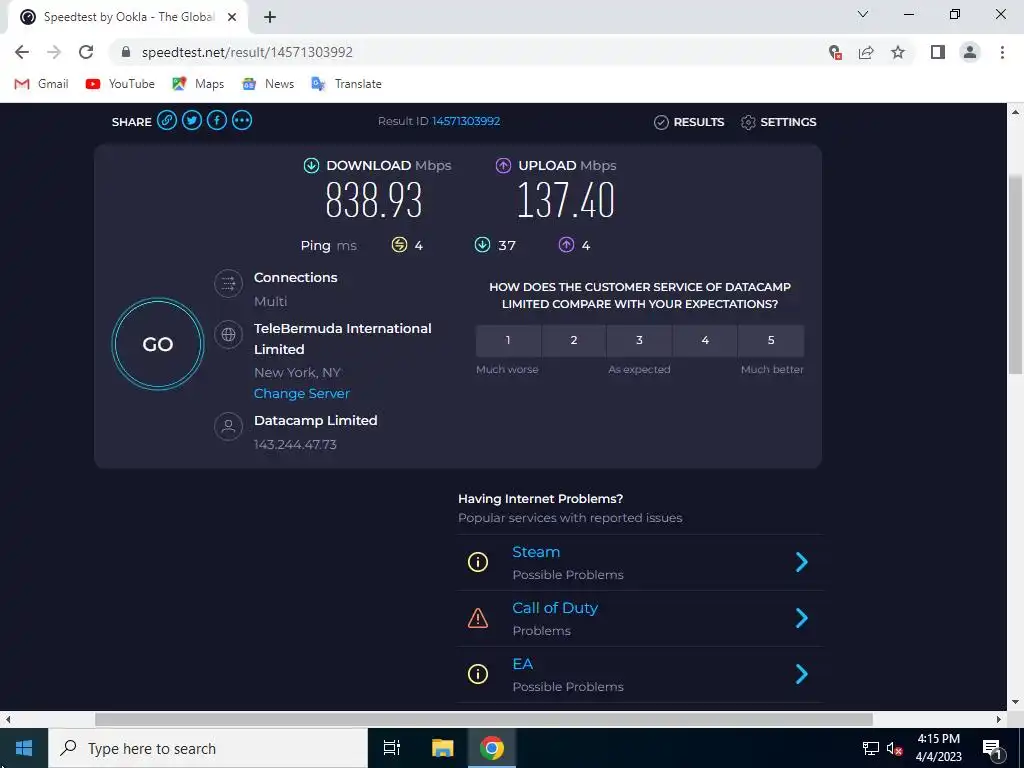
Task: Open the EA service link
Action: 522,664
